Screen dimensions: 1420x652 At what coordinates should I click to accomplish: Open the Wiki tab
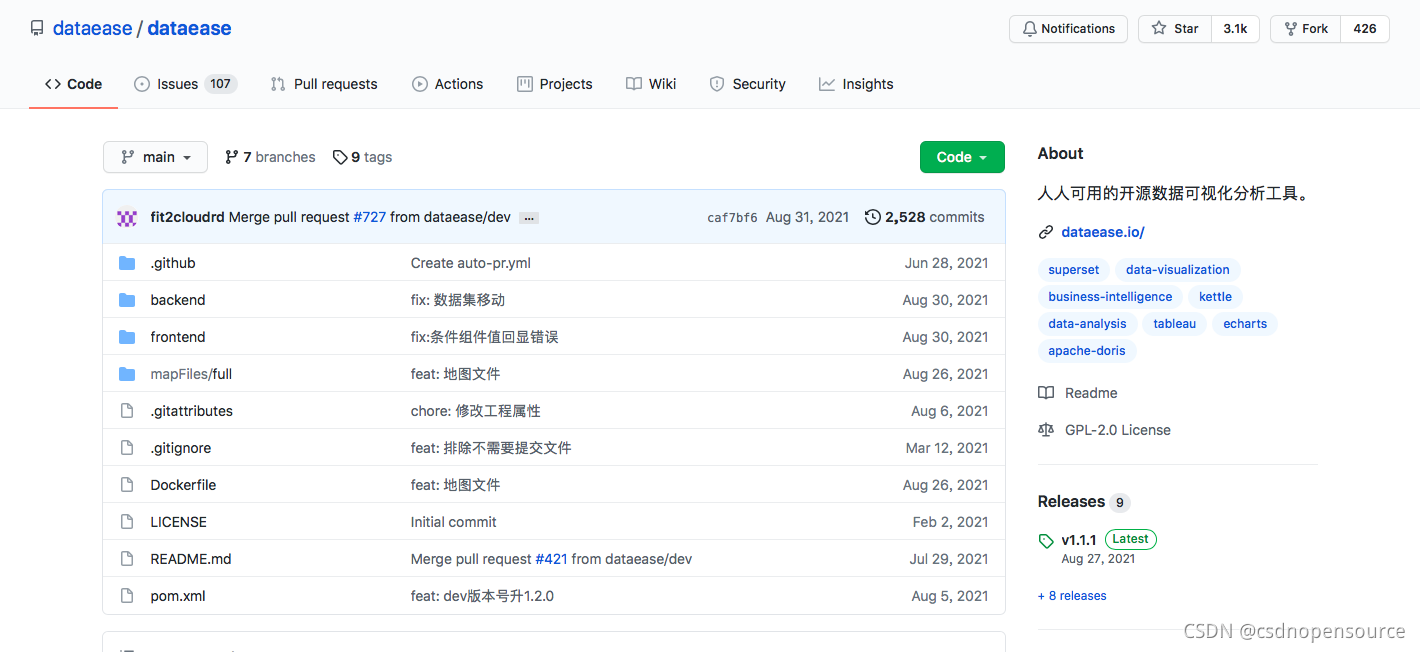click(651, 84)
